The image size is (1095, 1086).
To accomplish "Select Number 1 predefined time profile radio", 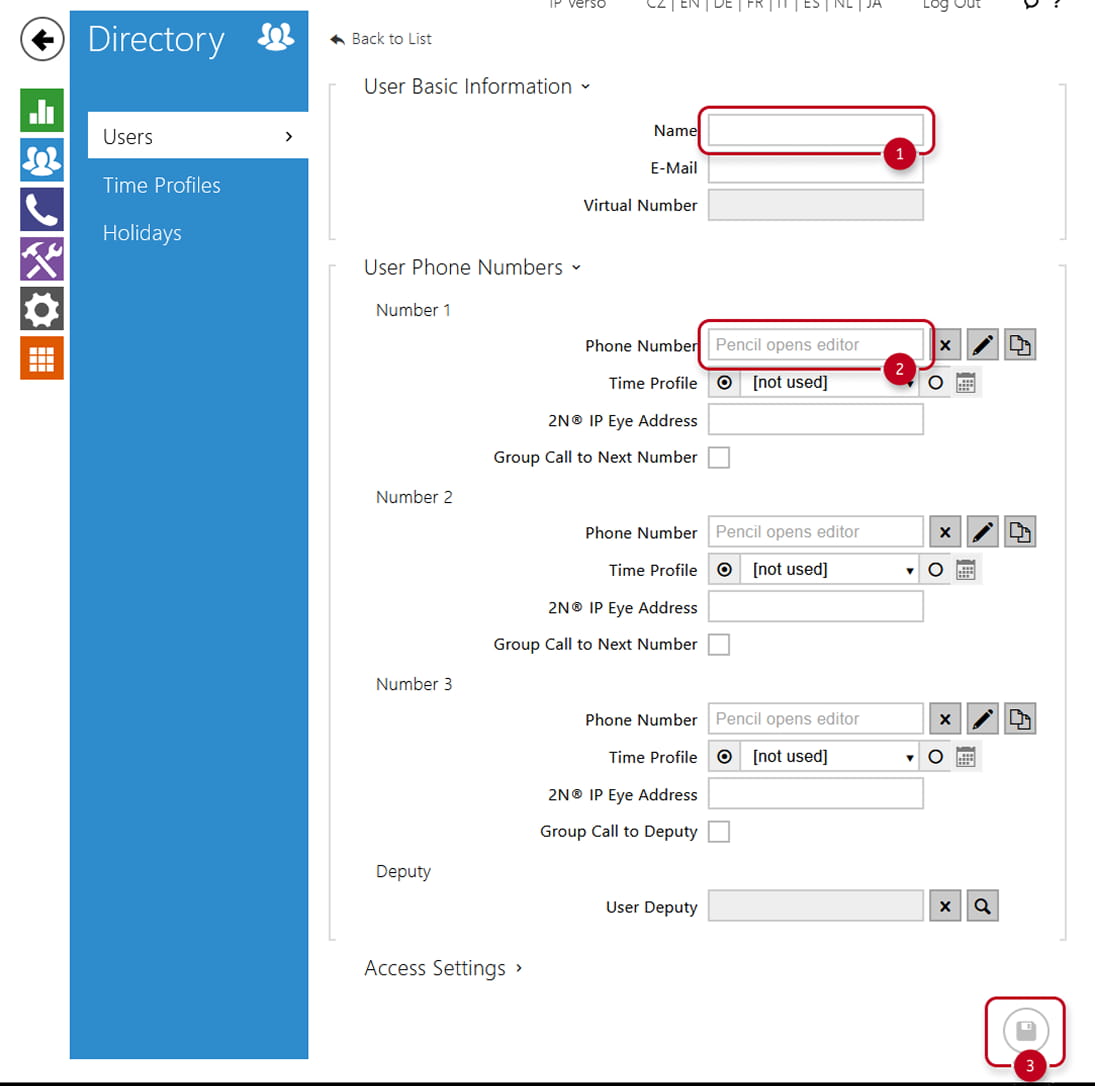I will (725, 383).
